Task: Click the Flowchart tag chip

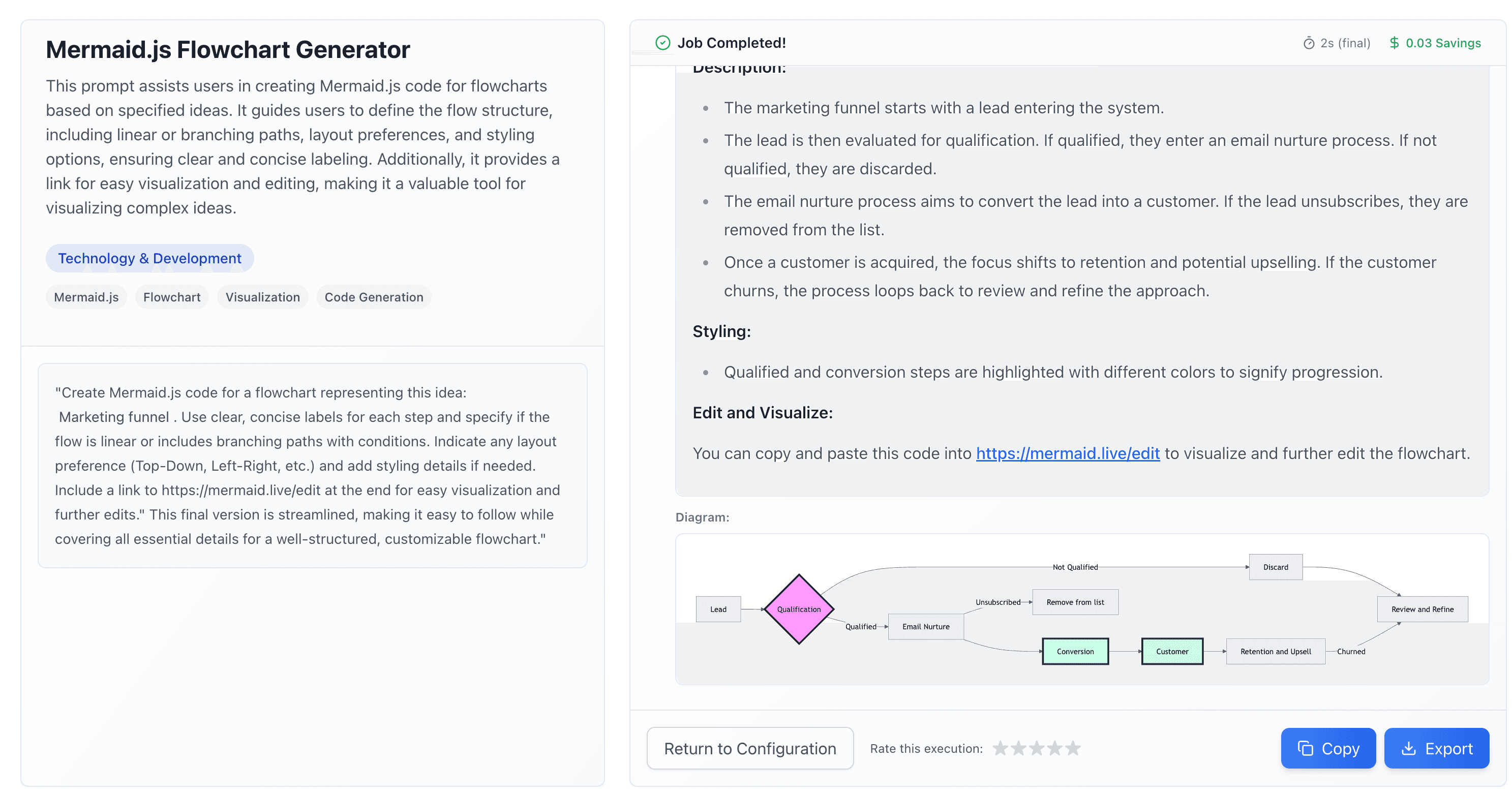Action: click(172, 297)
